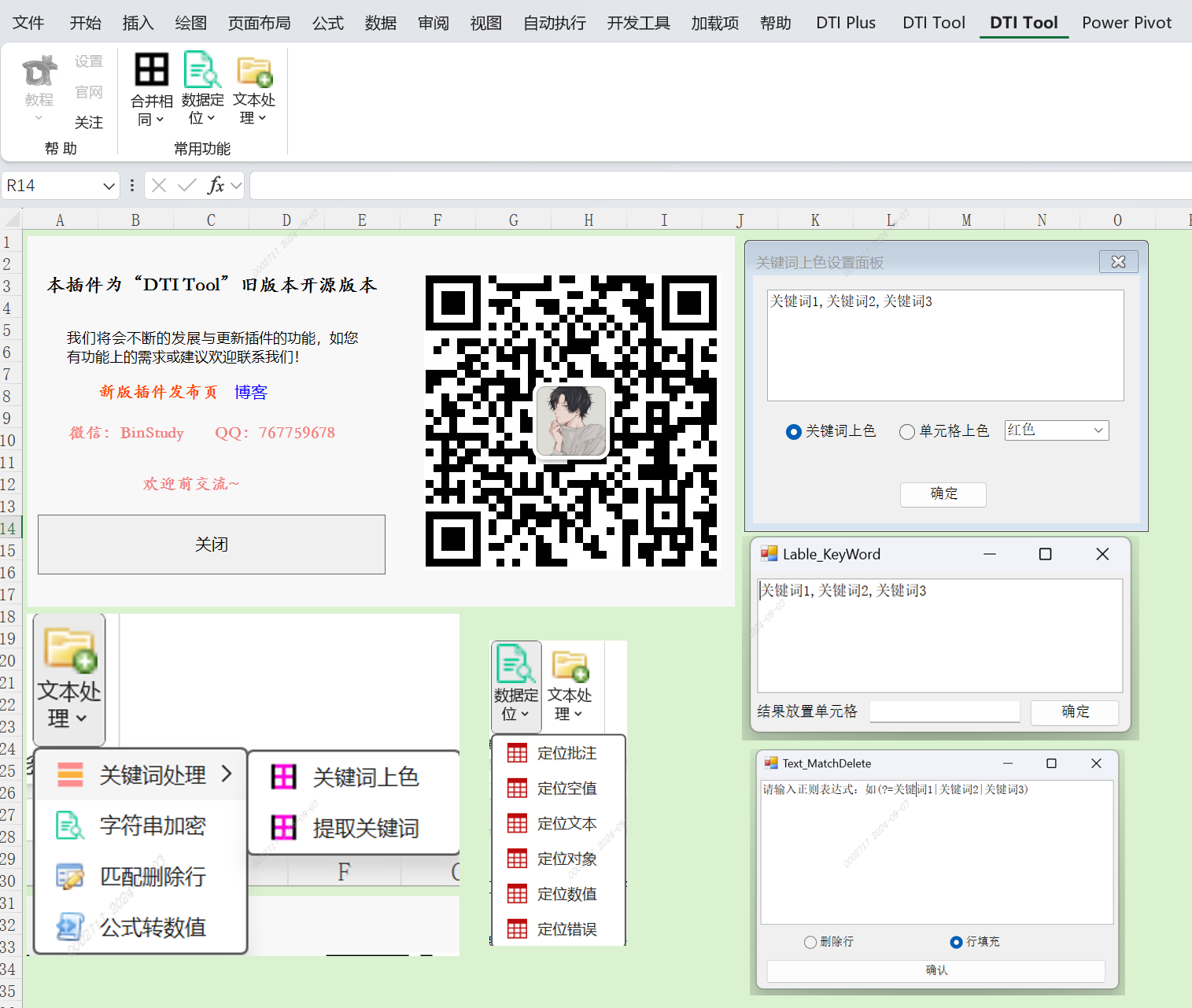Click the small 文本处理 folder icon above 定位批注 list
The height and width of the screenshot is (1008, 1192).
[570, 666]
